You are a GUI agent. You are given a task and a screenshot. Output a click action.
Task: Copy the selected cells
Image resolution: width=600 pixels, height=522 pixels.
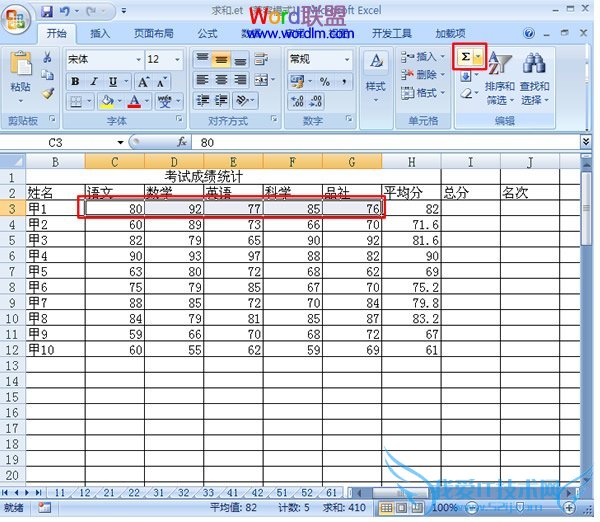point(47,75)
